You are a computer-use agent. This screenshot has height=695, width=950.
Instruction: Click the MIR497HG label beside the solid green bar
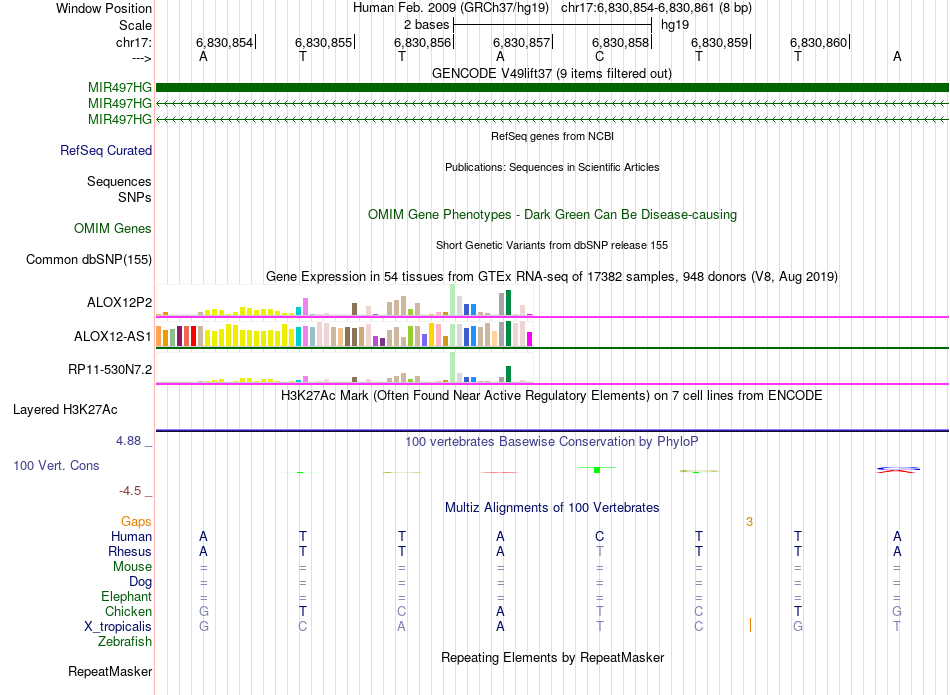point(119,87)
